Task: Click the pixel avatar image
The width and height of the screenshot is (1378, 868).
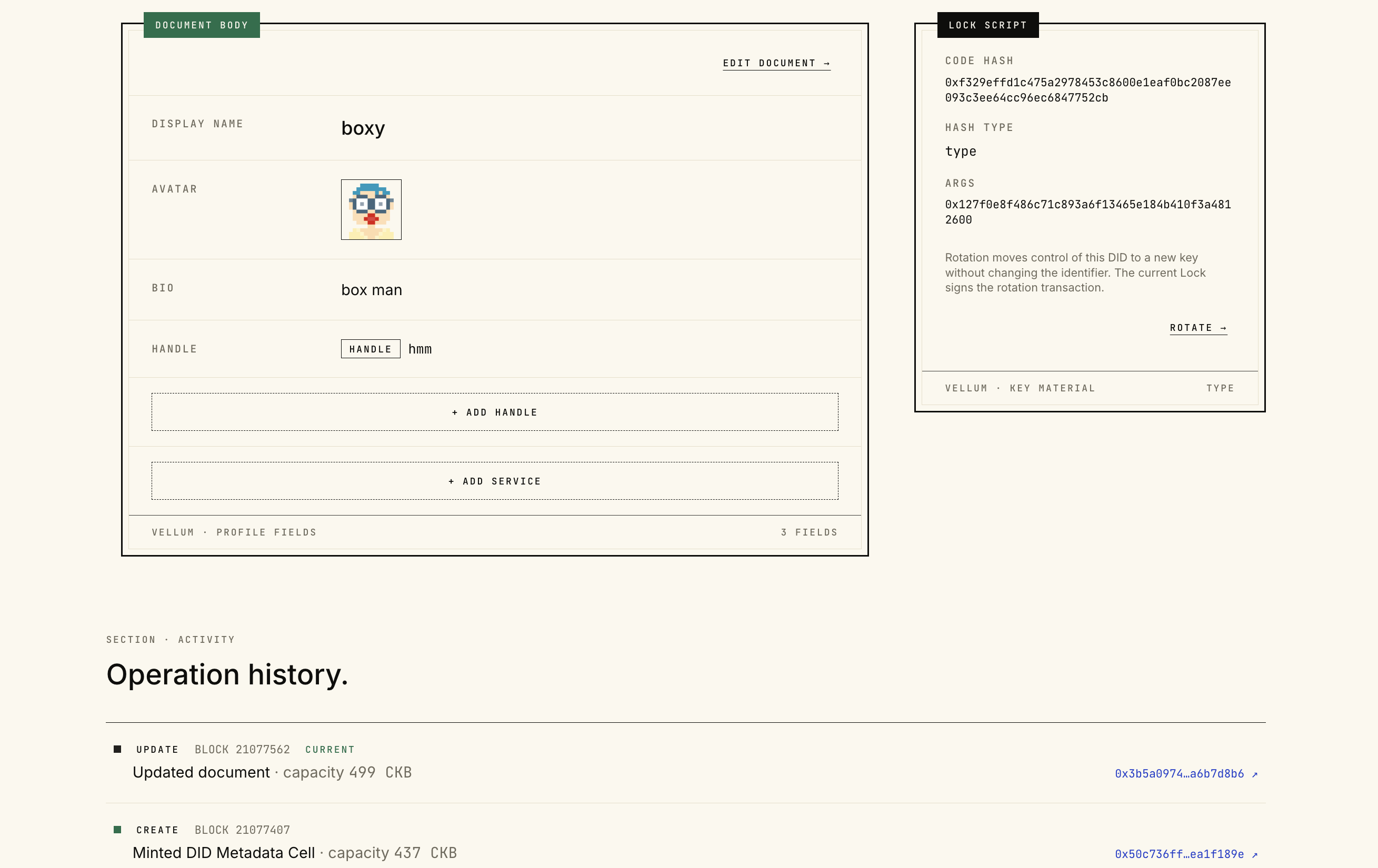Action: click(x=372, y=210)
